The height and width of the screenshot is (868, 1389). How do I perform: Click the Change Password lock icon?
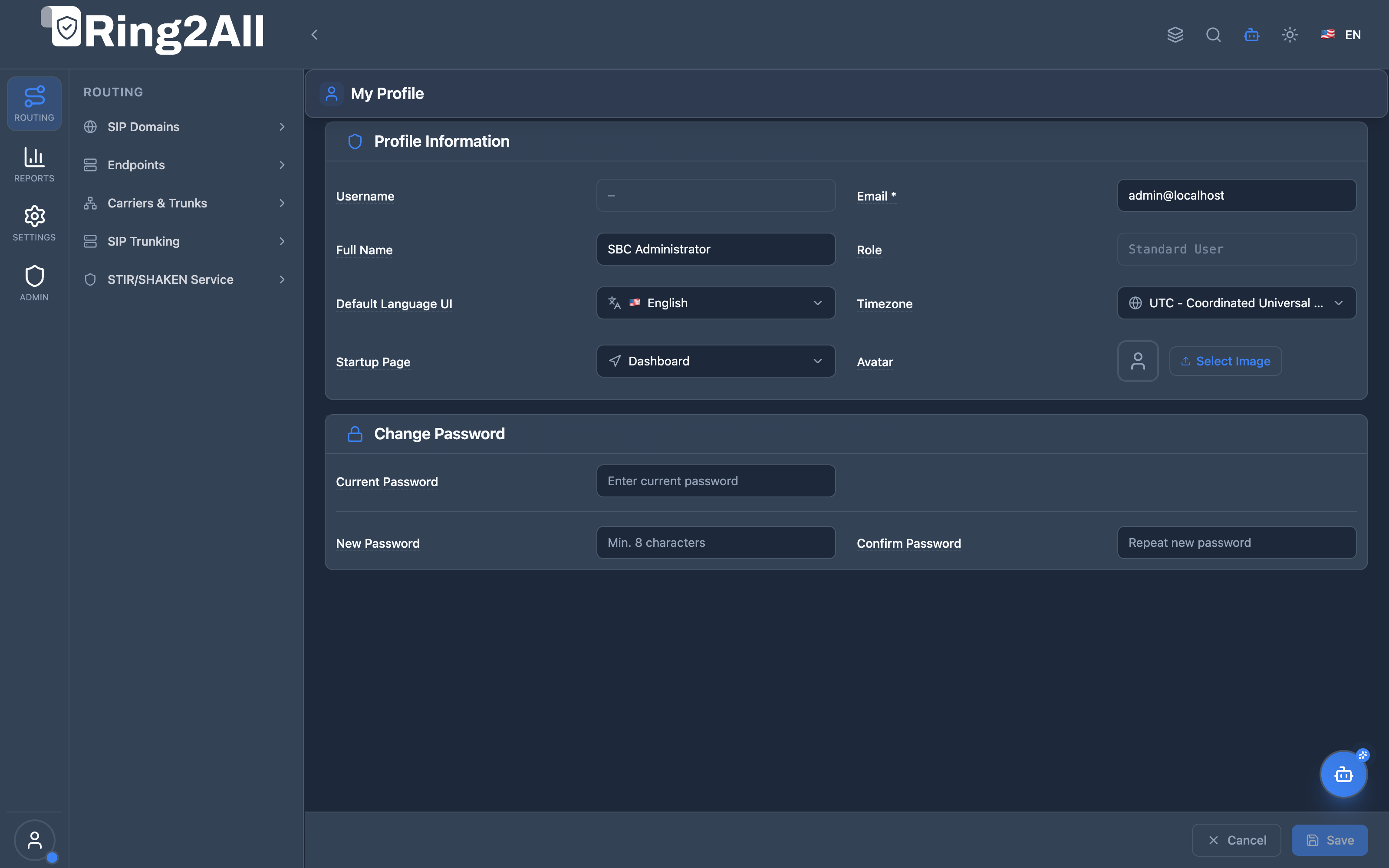(x=355, y=434)
